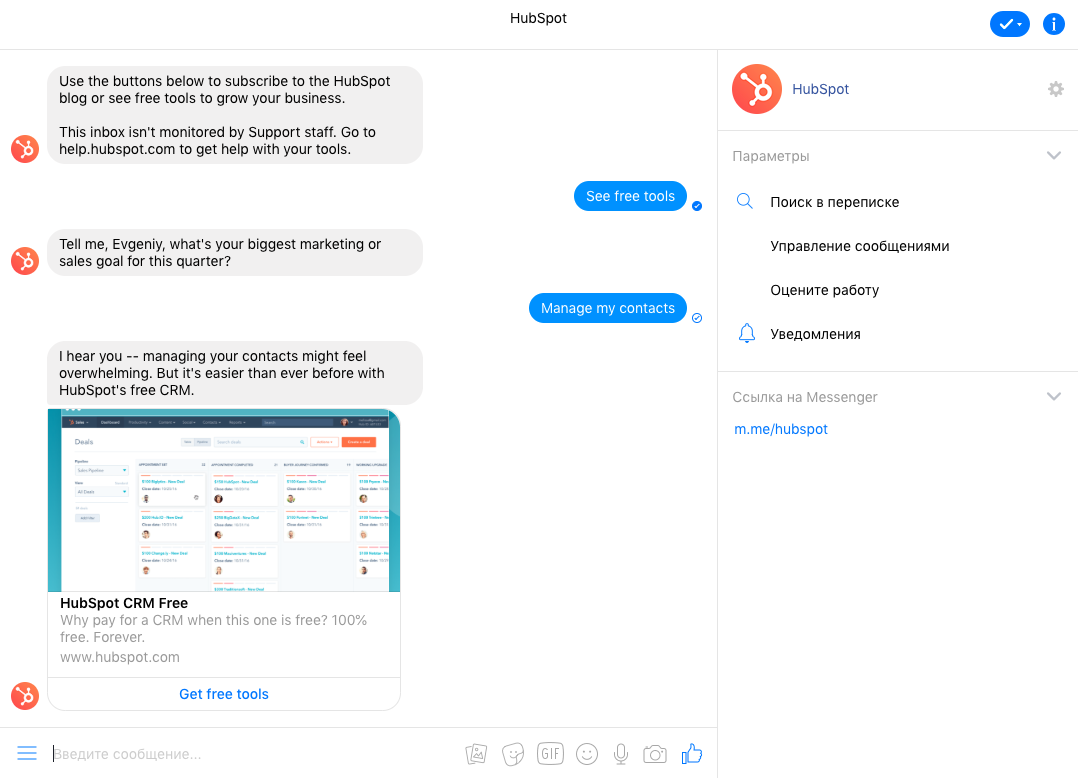Click the I hear you message bubble
Screen dimensions: 1078x778
(x=235, y=373)
